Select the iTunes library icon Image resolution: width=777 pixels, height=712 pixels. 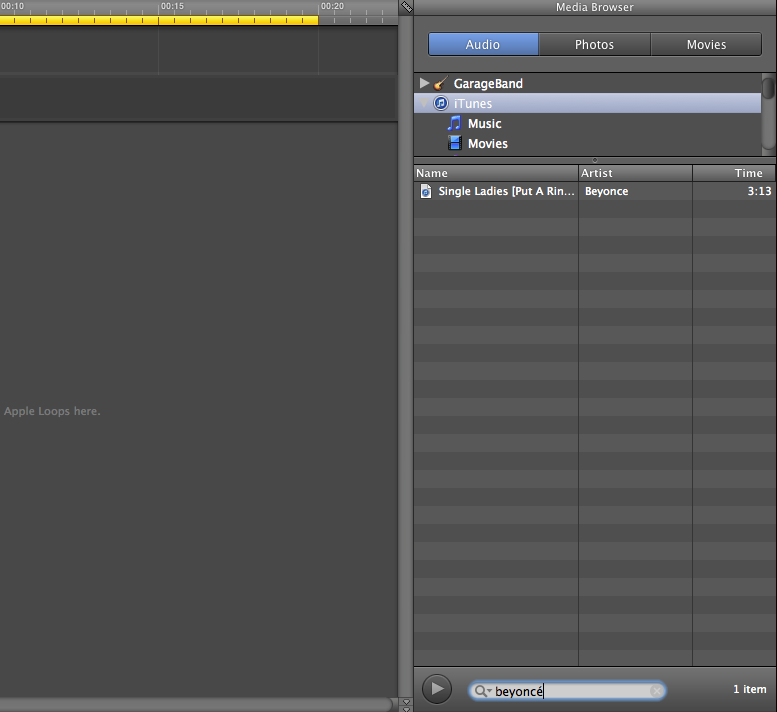tap(440, 104)
